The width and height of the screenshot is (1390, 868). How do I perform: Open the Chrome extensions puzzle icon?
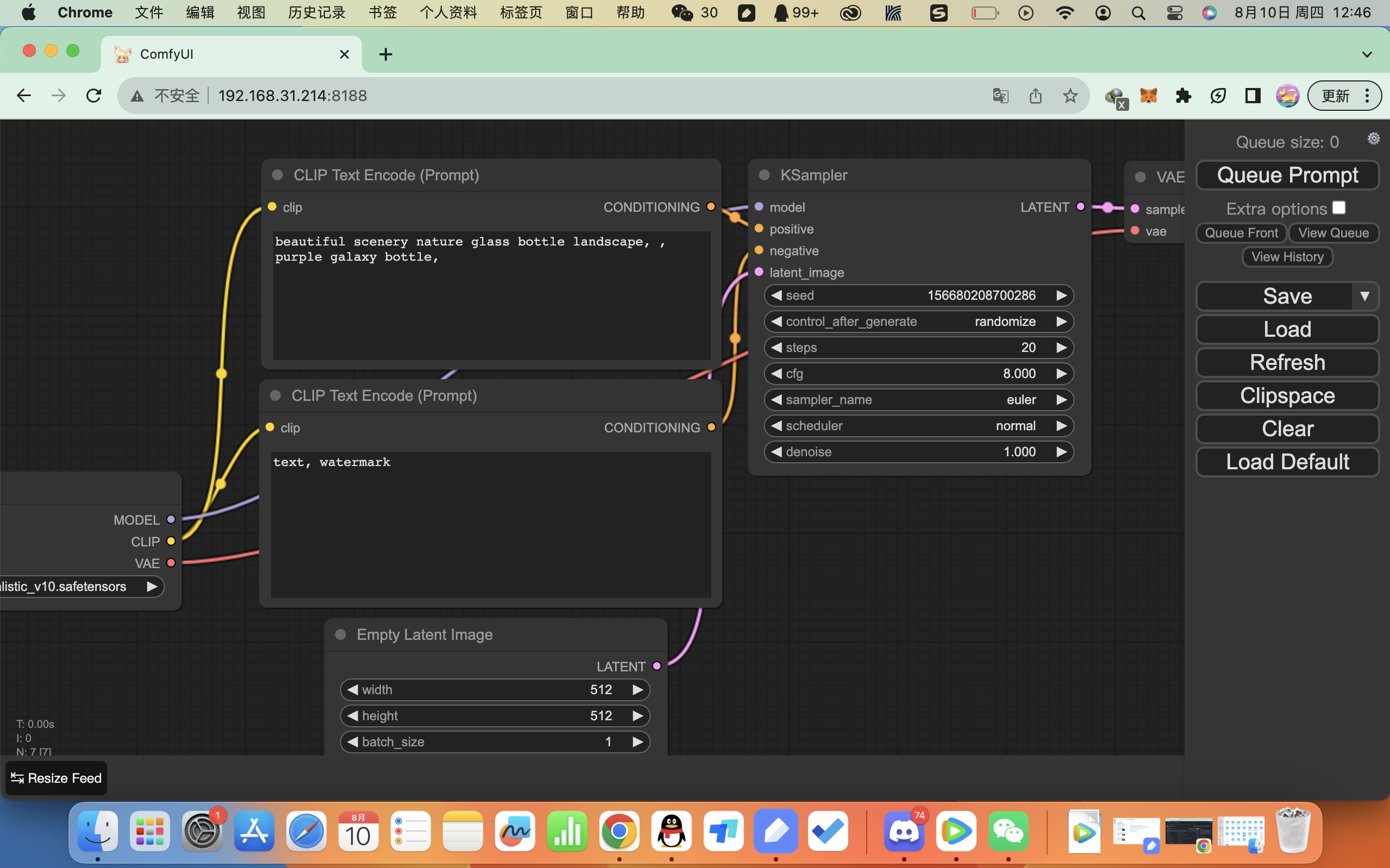[x=1184, y=95]
